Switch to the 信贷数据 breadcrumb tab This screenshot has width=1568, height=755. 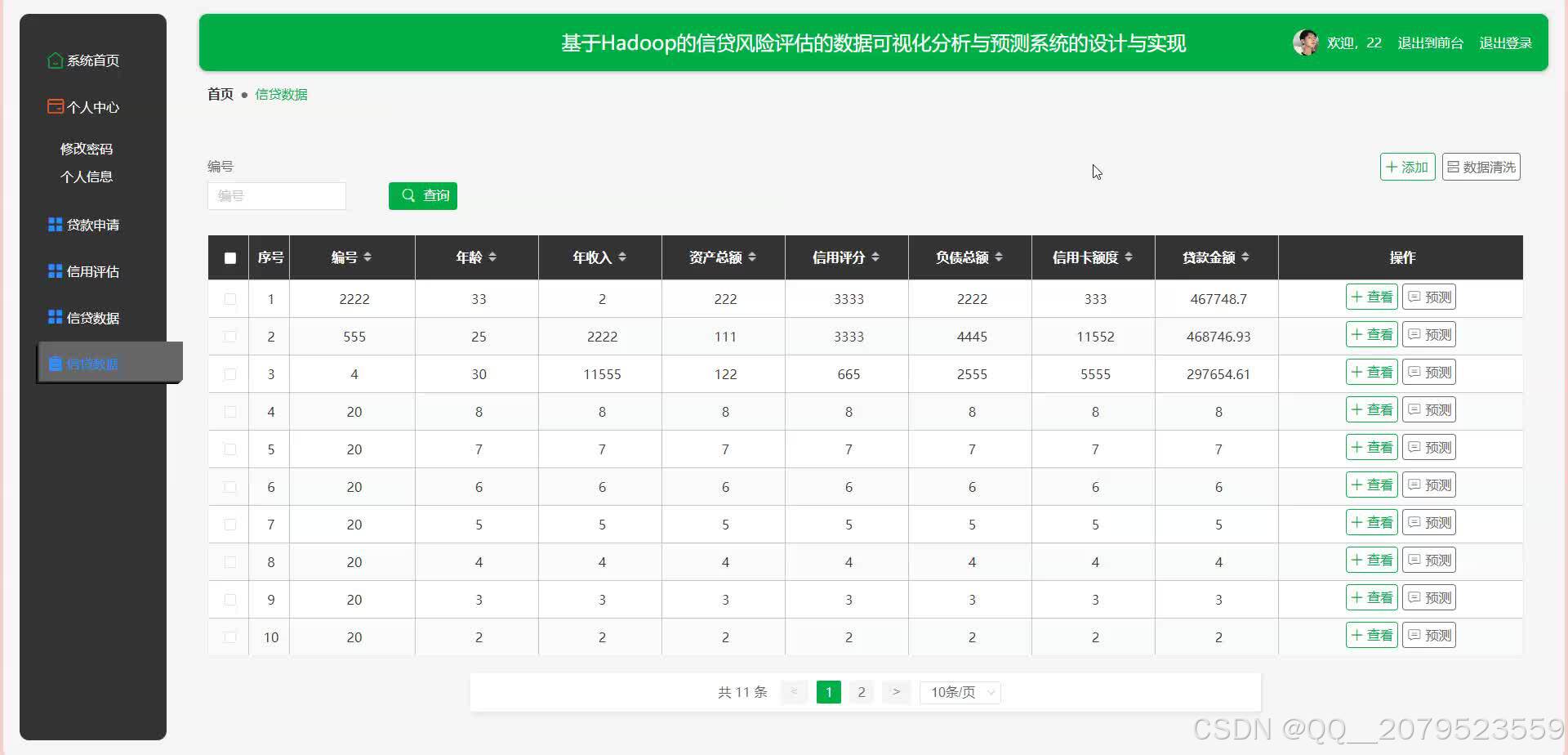(x=281, y=94)
